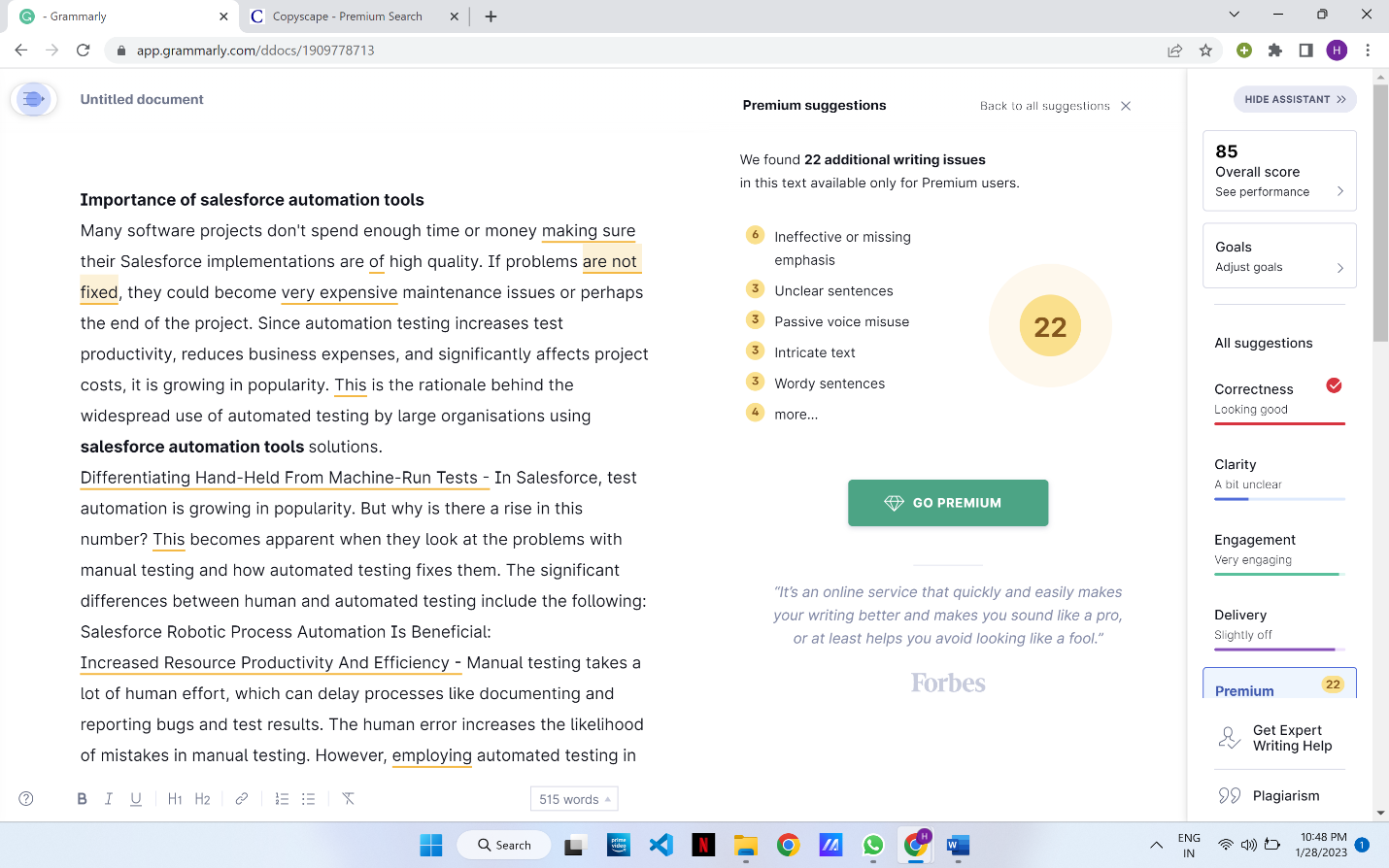This screenshot has width=1389, height=868.
Task: Click the Back to all suggestions link
Action: (x=1044, y=106)
